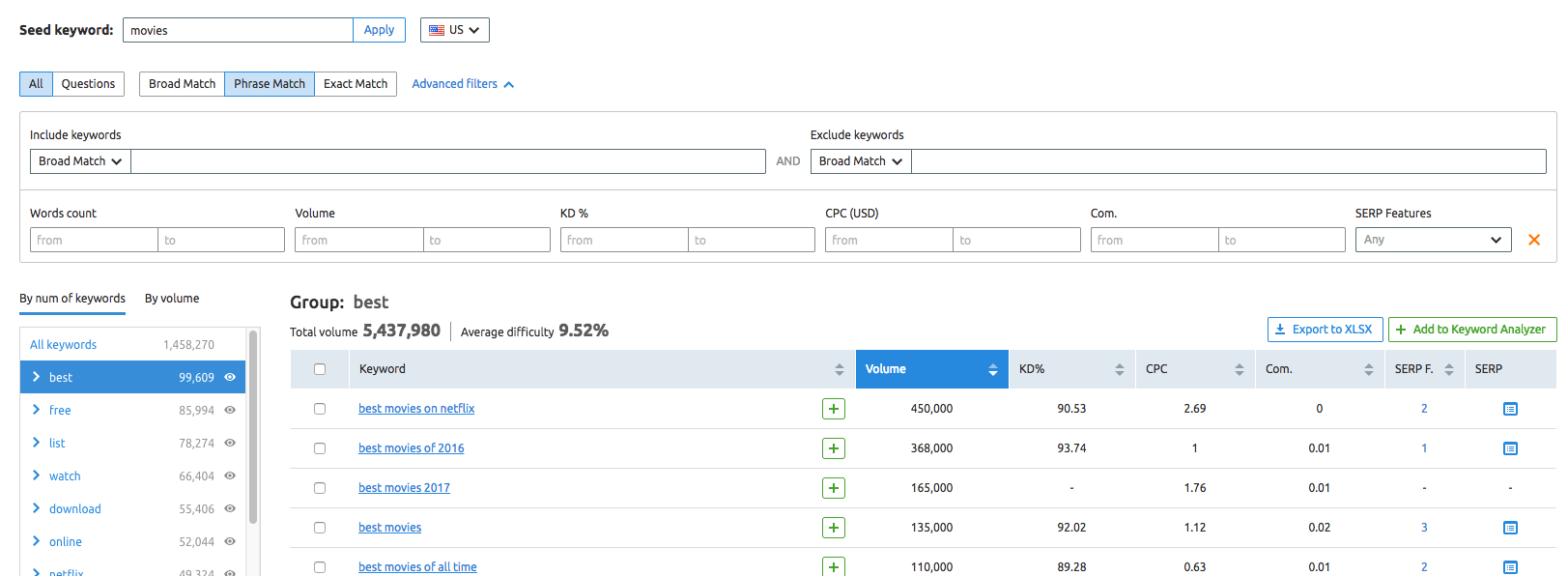
Task: Clear advanced filters with orange X
Action: [x=1533, y=240]
